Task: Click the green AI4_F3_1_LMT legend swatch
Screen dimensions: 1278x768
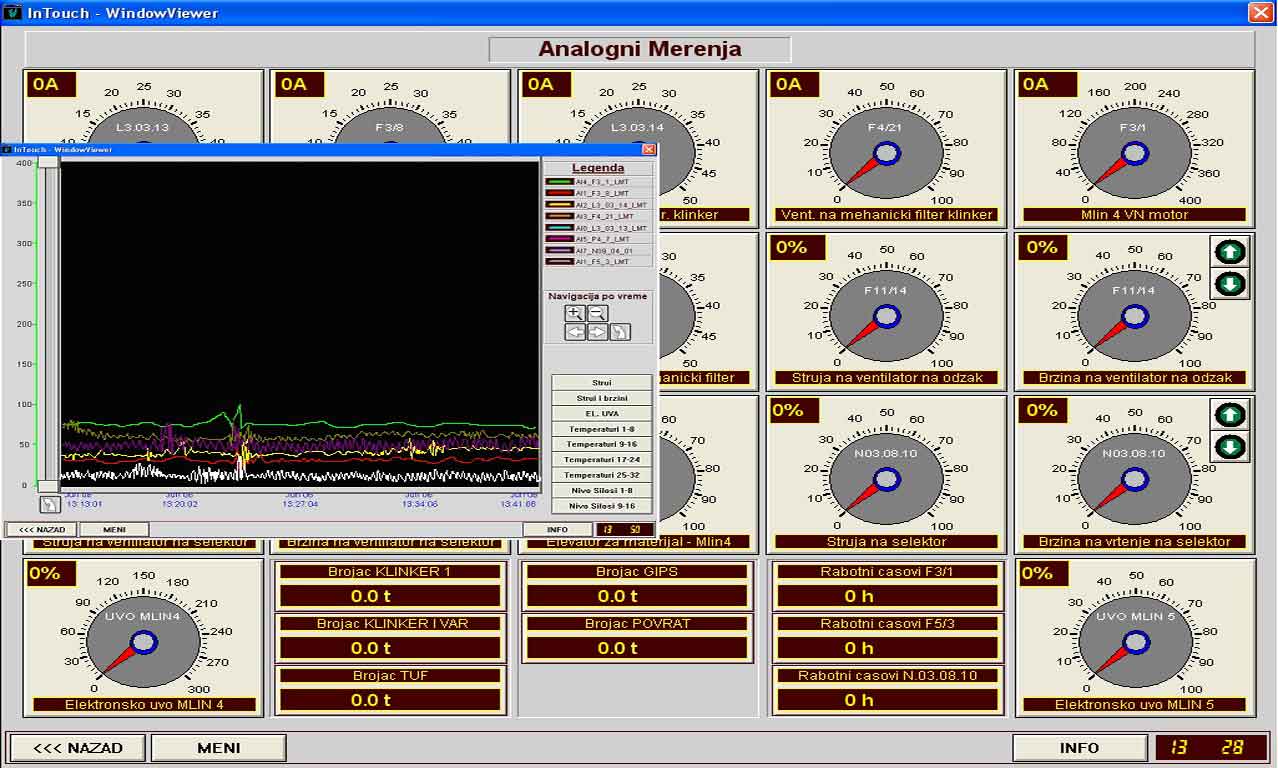Action: (559, 181)
